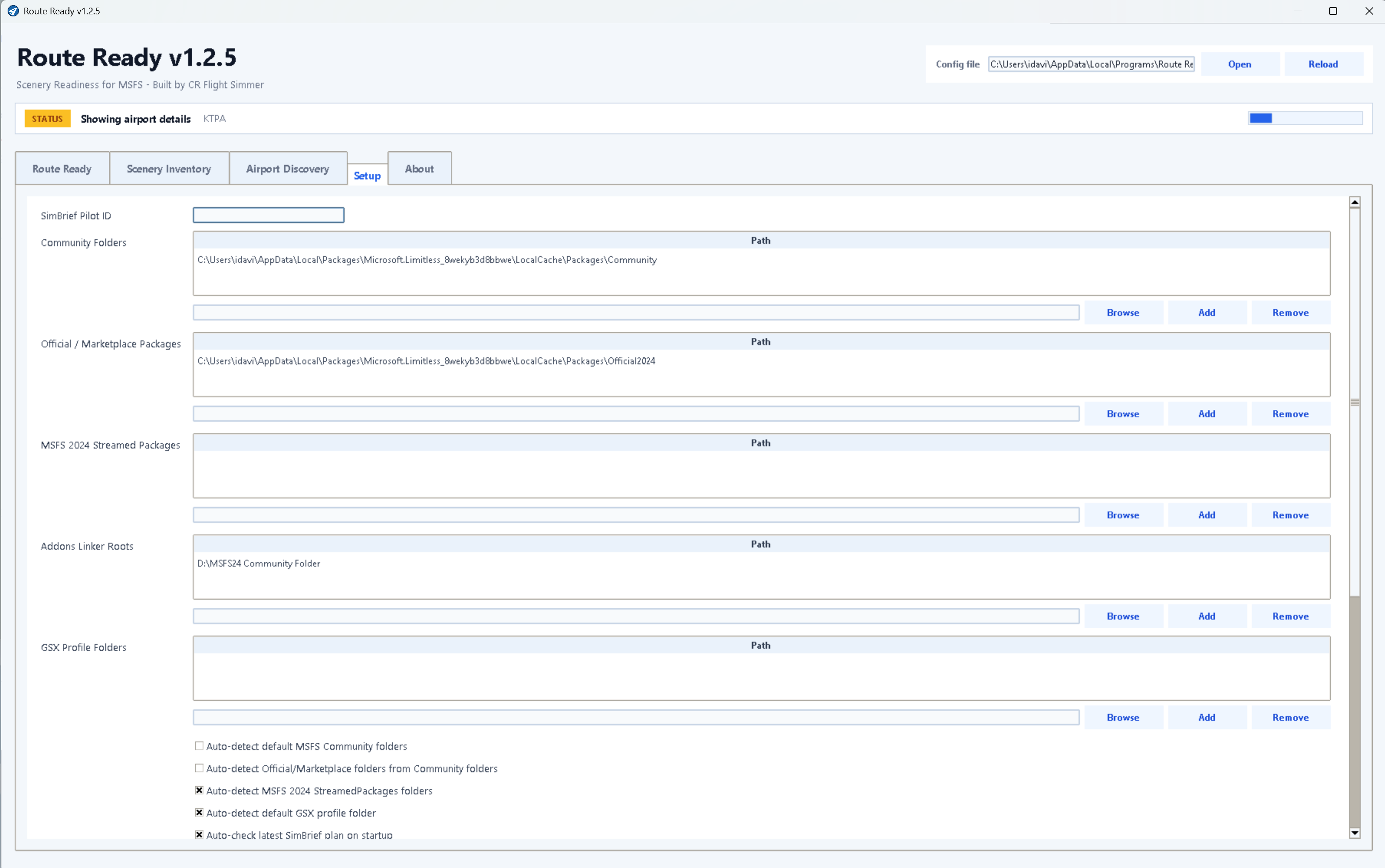The image size is (1385, 868).
Task: Click the Route Ready app icon in title bar
Action: [13, 11]
